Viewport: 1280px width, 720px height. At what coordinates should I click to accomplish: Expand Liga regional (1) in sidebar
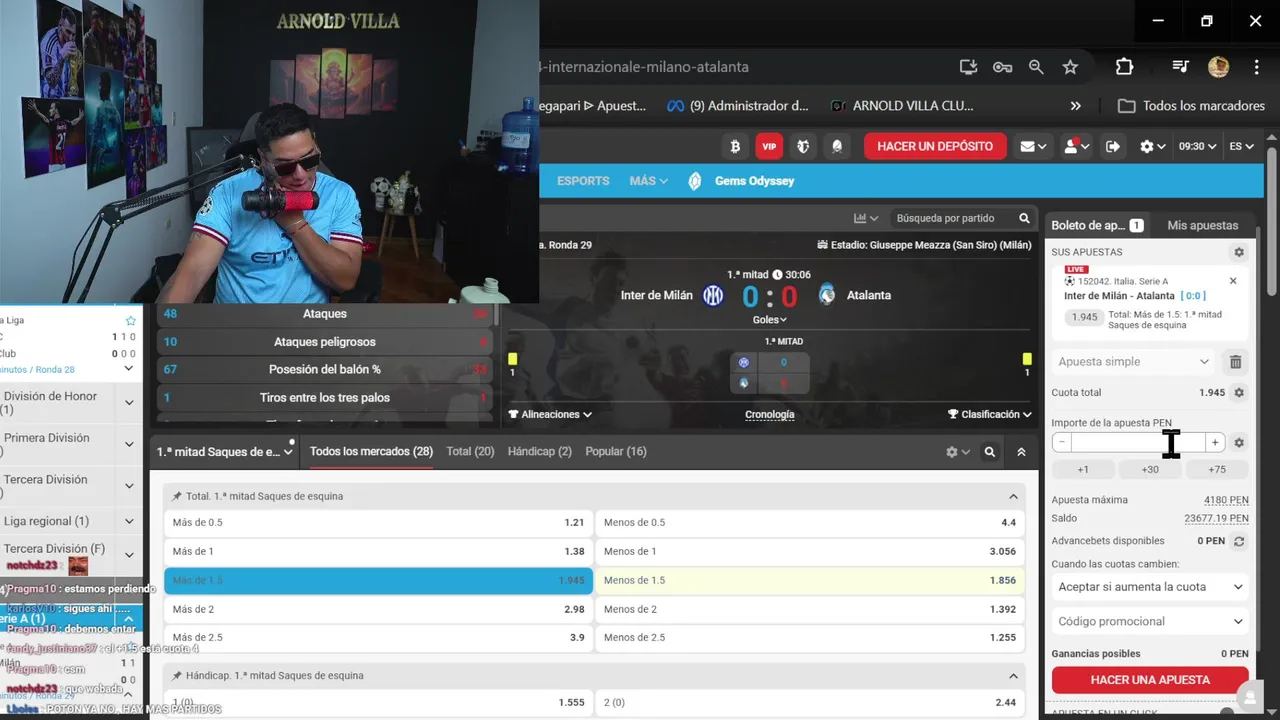coord(129,521)
